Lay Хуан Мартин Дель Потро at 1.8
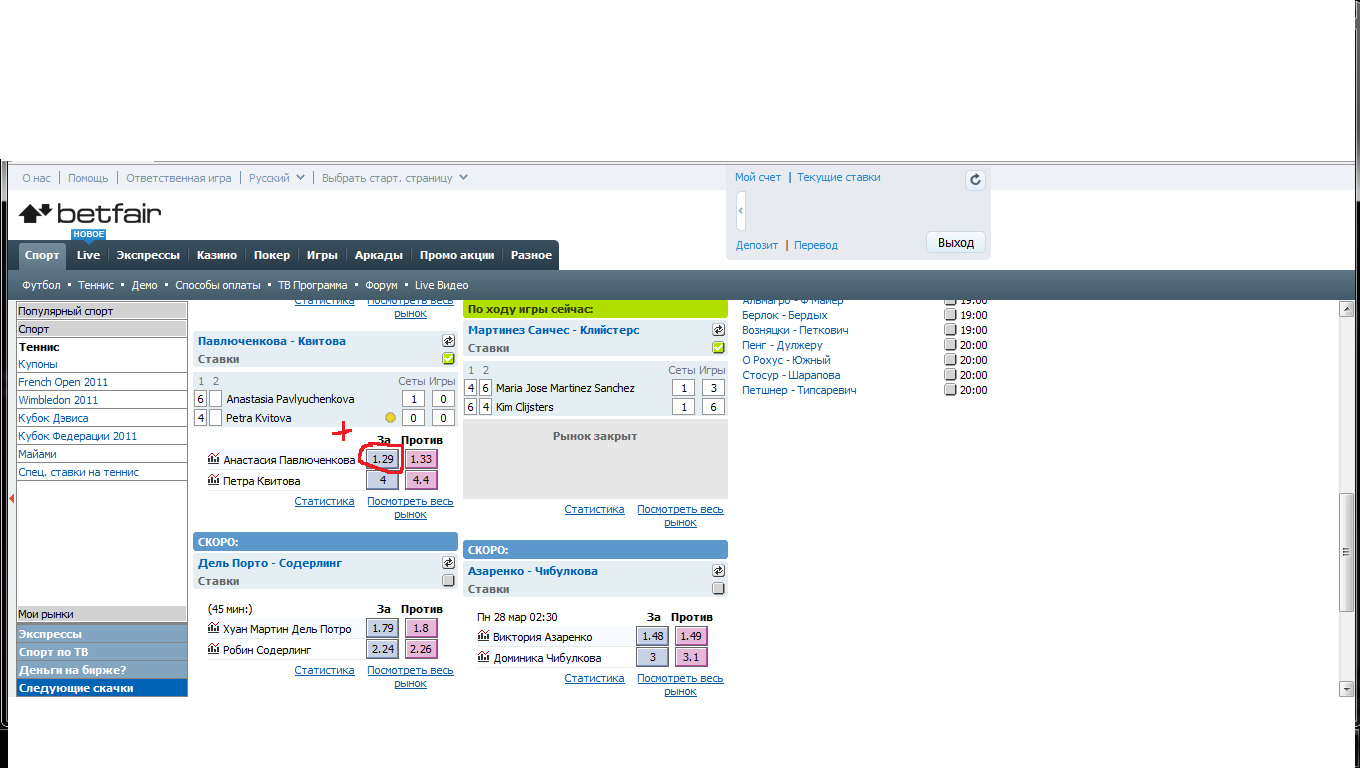1360x768 pixels. [x=421, y=628]
